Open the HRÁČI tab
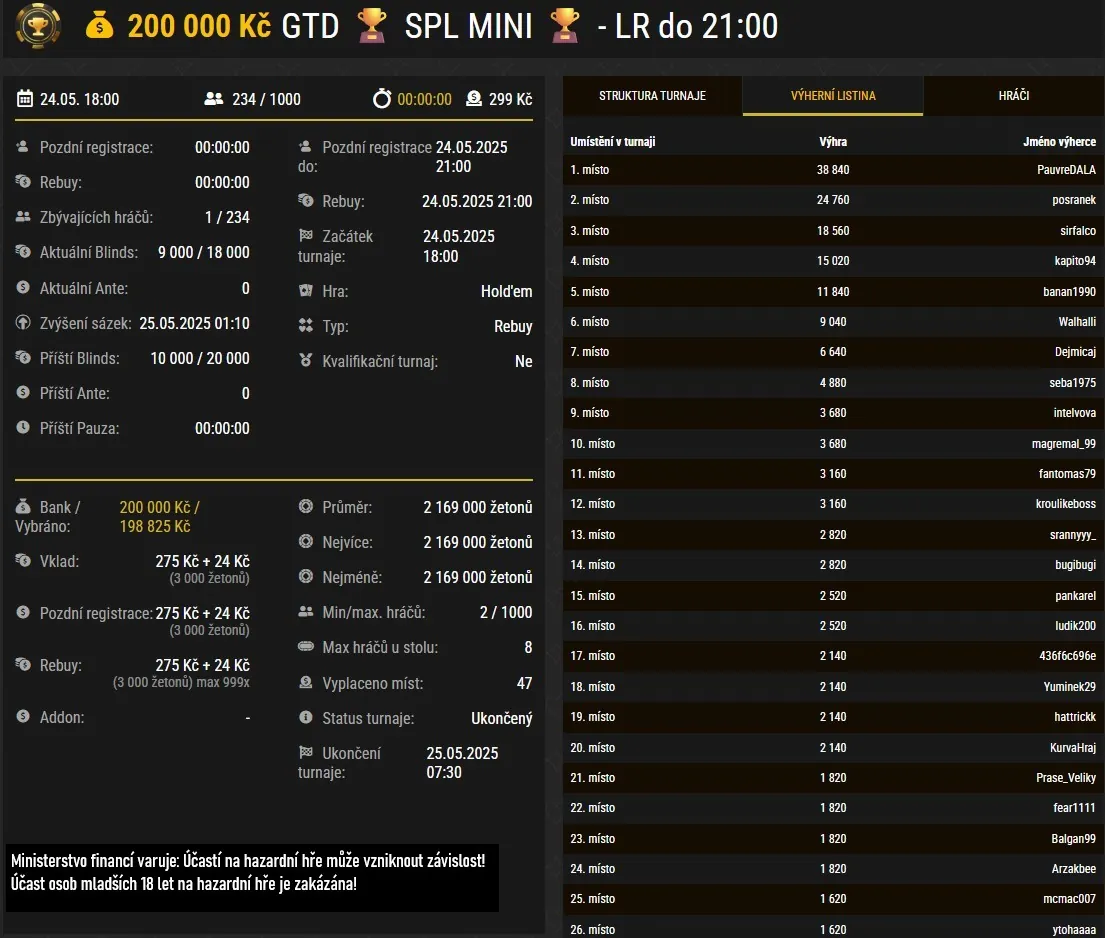This screenshot has height=938, width=1105. pyautogui.click(x=1013, y=95)
